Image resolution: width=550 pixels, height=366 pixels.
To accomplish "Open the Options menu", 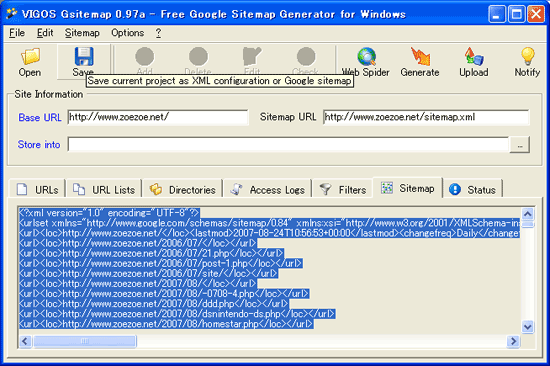I will tap(128, 33).
